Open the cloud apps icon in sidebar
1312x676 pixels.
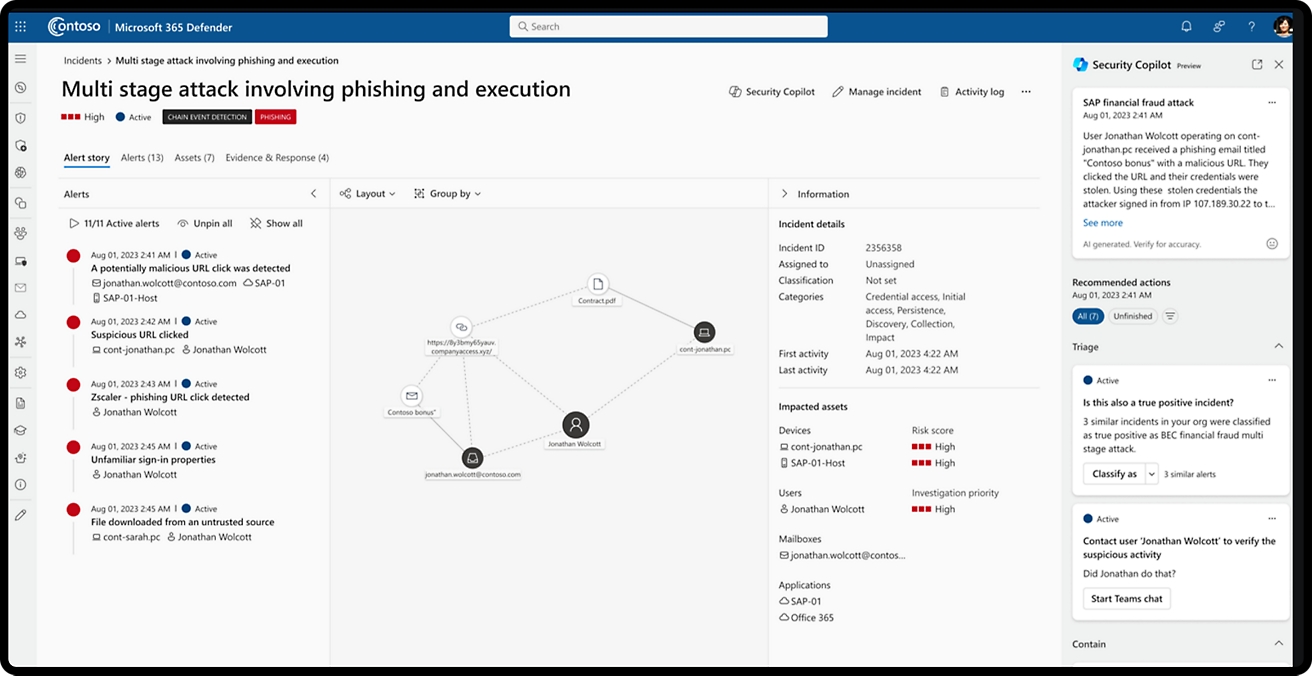20,316
